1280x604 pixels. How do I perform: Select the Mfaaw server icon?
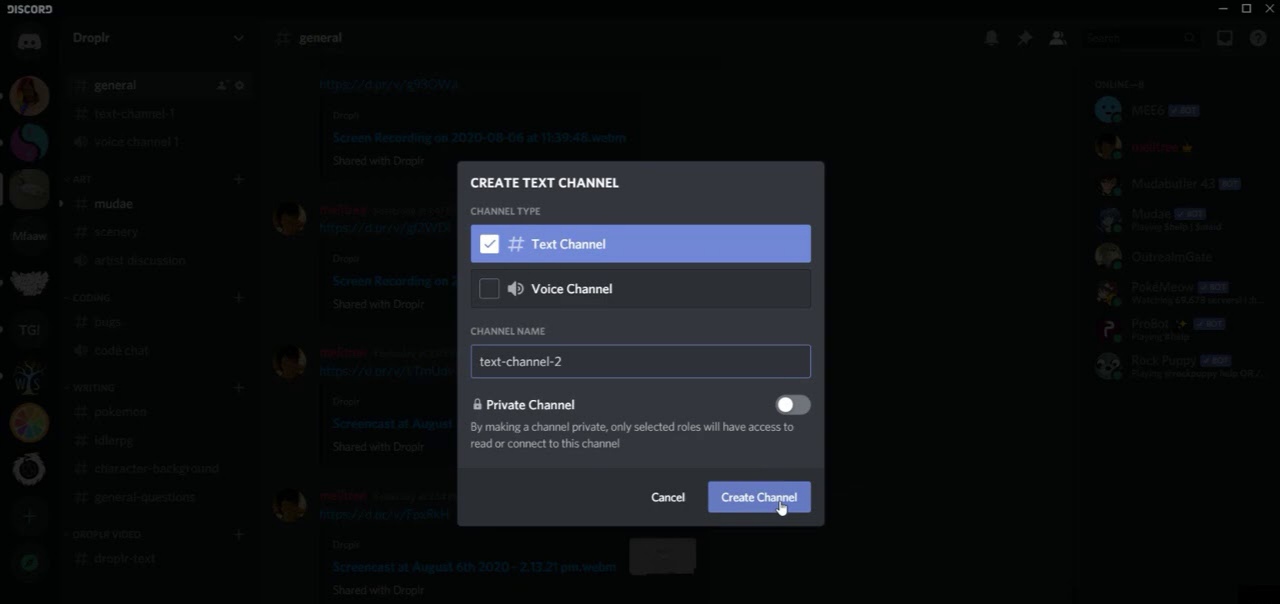pyautogui.click(x=29, y=236)
